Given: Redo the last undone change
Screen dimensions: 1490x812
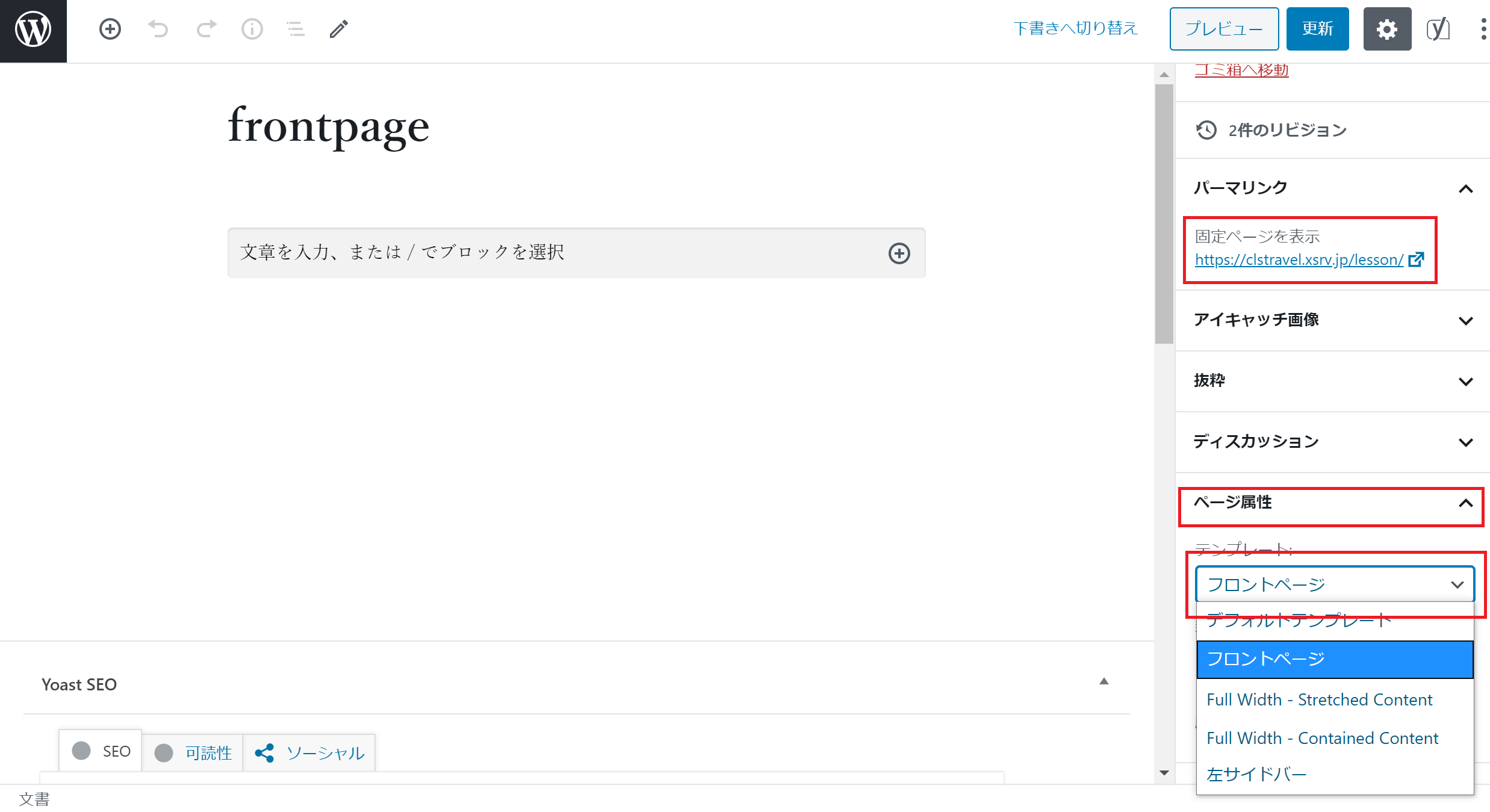Looking at the screenshot, I should (206, 29).
